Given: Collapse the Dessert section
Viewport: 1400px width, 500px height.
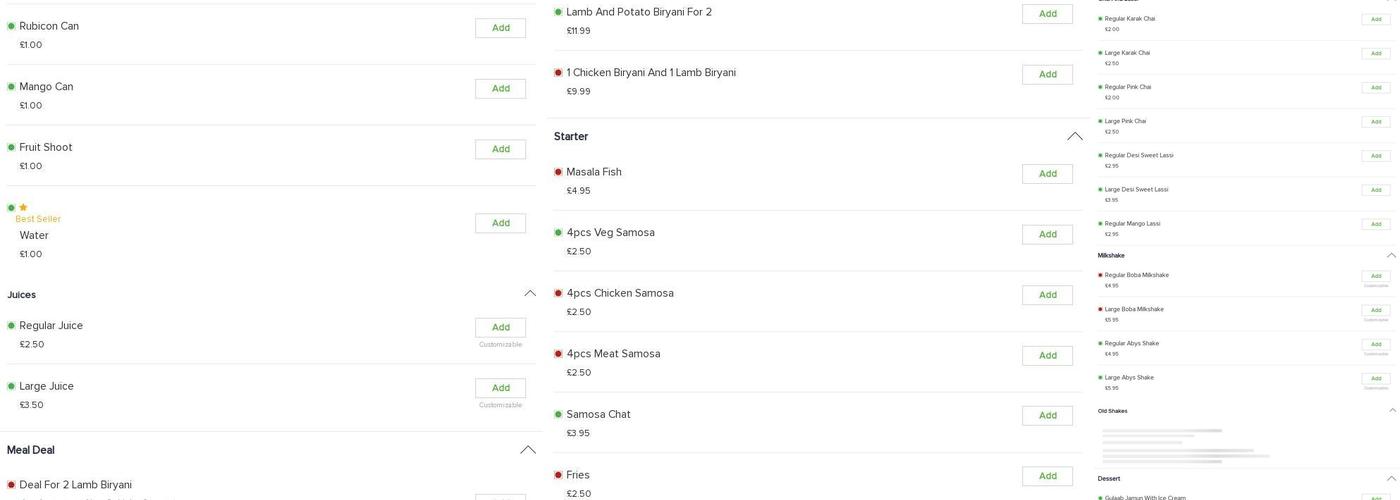Looking at the screenshot, I should click(x=1391, y=478).
